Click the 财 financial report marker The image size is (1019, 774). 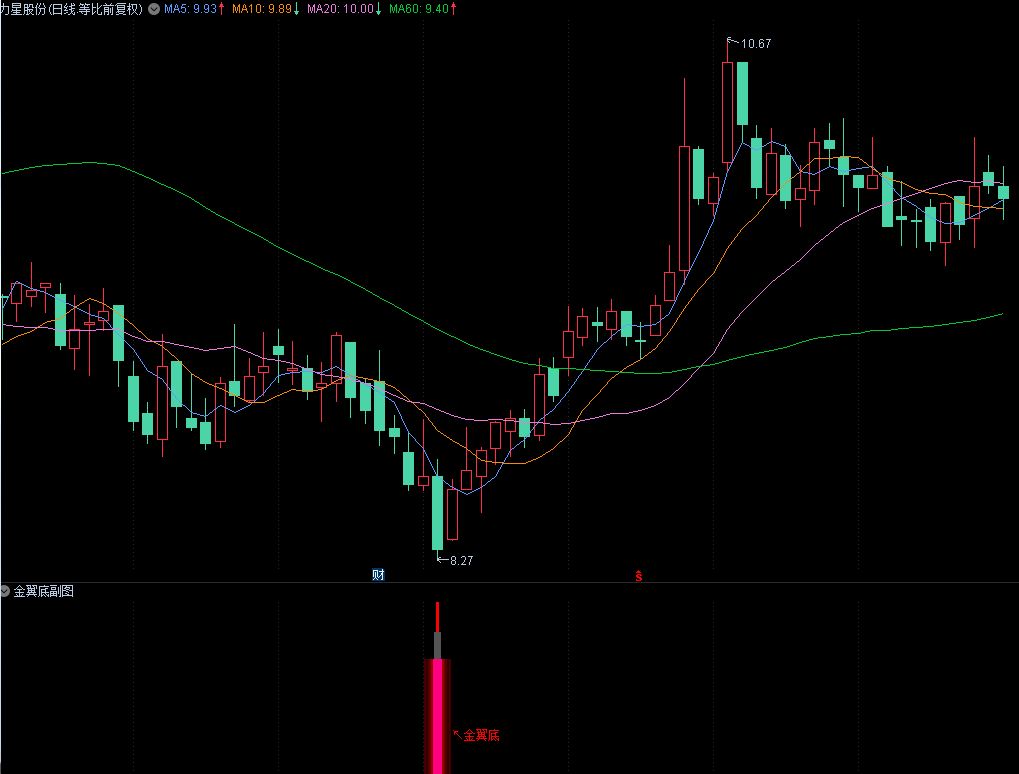pyautogui.click(x=378, y=575)
